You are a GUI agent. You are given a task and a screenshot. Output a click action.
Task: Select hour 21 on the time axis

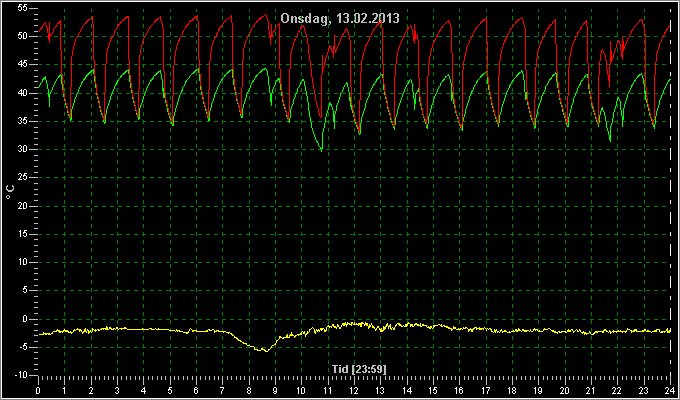coord(591,390)
